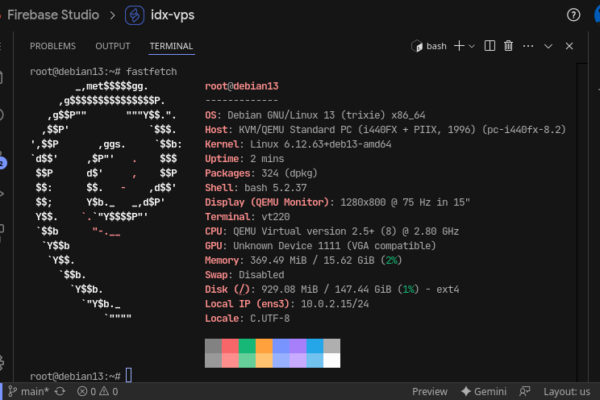
Task: Click the Shell bash 5.2.37 line
Action: tap(256, 188)
